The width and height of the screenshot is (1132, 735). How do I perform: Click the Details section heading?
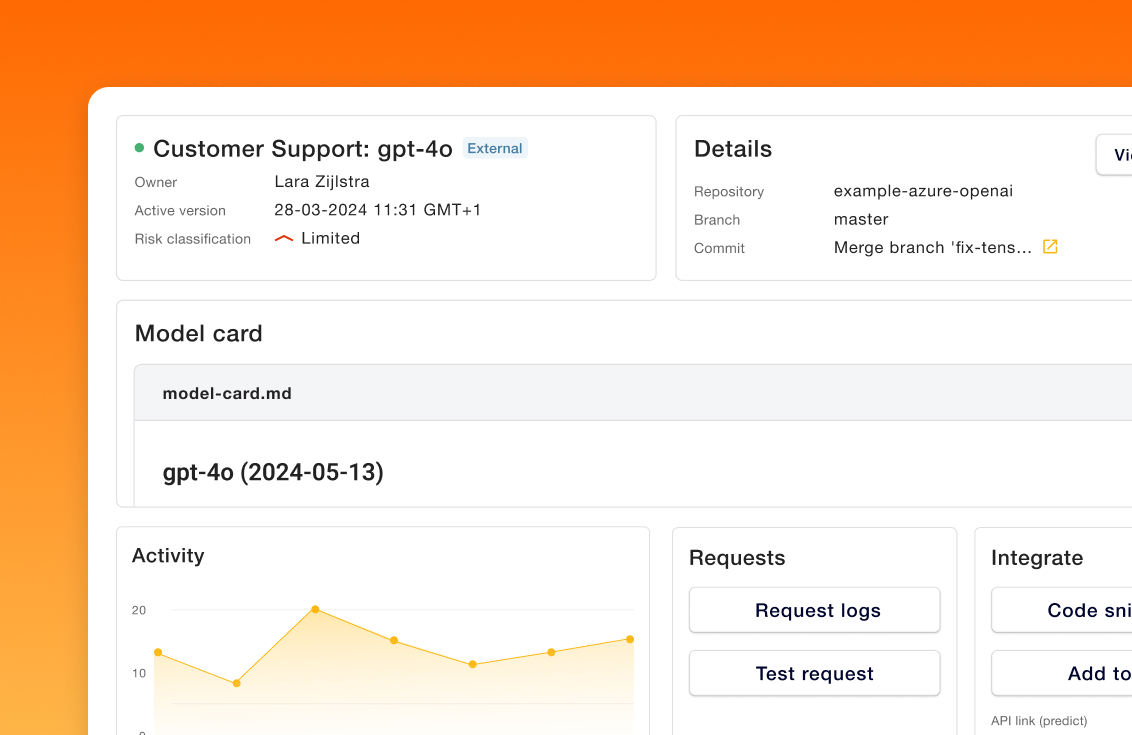pyautogui.click(x=733, y=149)
